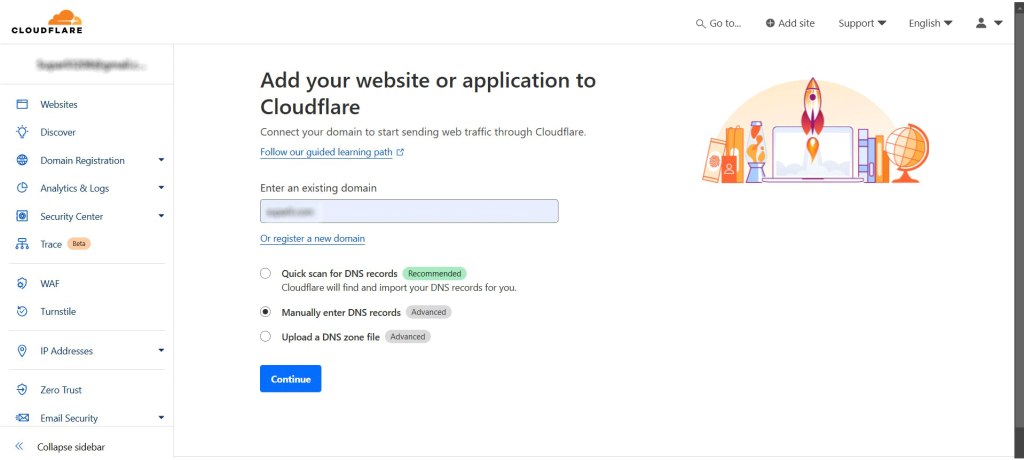The image size is (1024, 460).
Task: Choose Upload a DNS zone file
Action: [265, 337]
